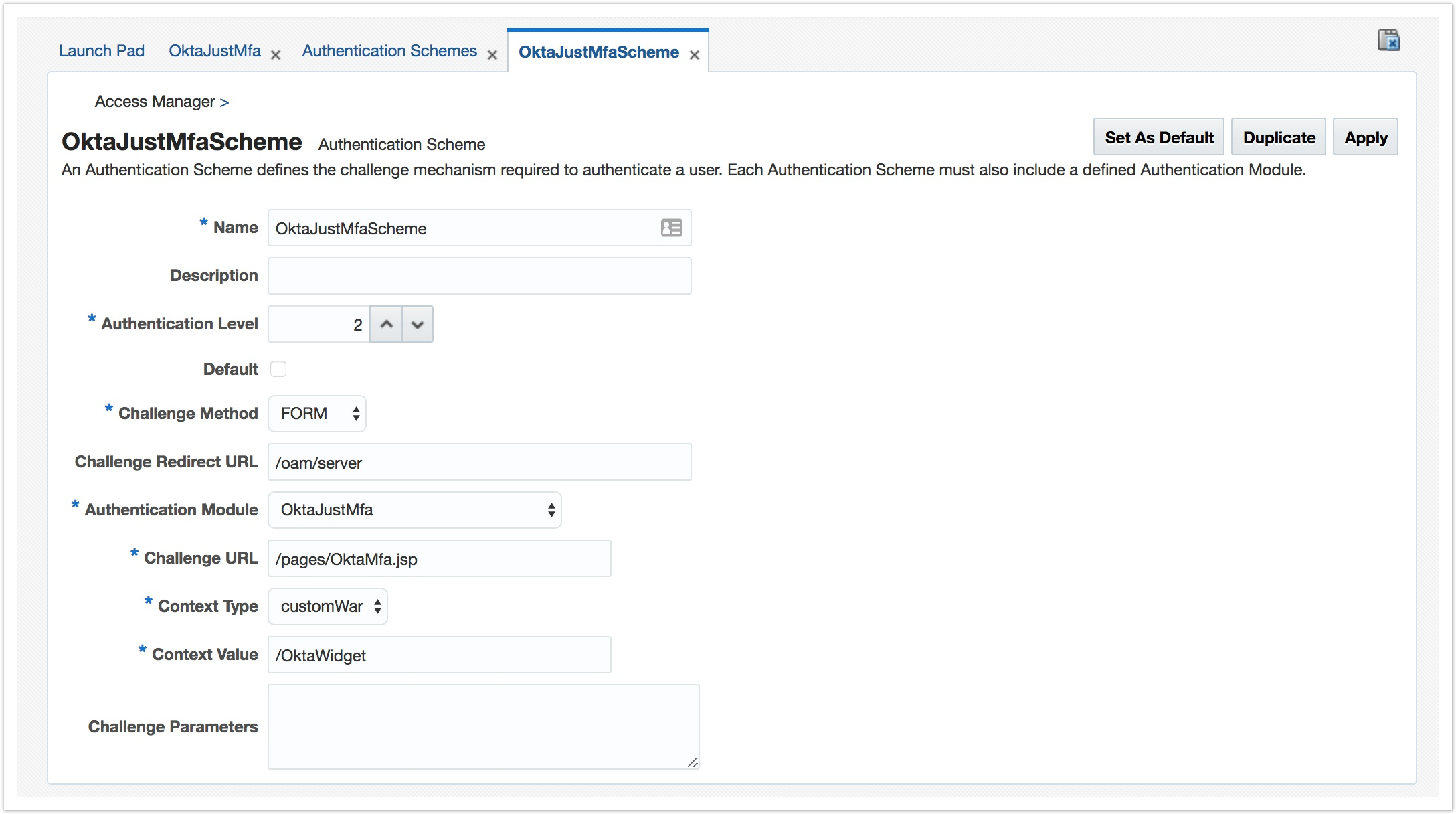Click the Set As Default button
Screen dimensions: 1456x814
point(1158,137)
